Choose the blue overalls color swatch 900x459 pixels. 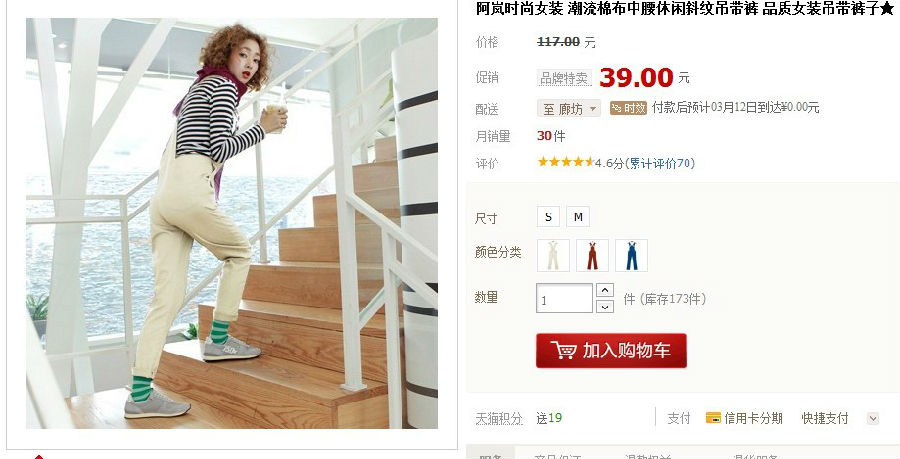pos(631,255)
